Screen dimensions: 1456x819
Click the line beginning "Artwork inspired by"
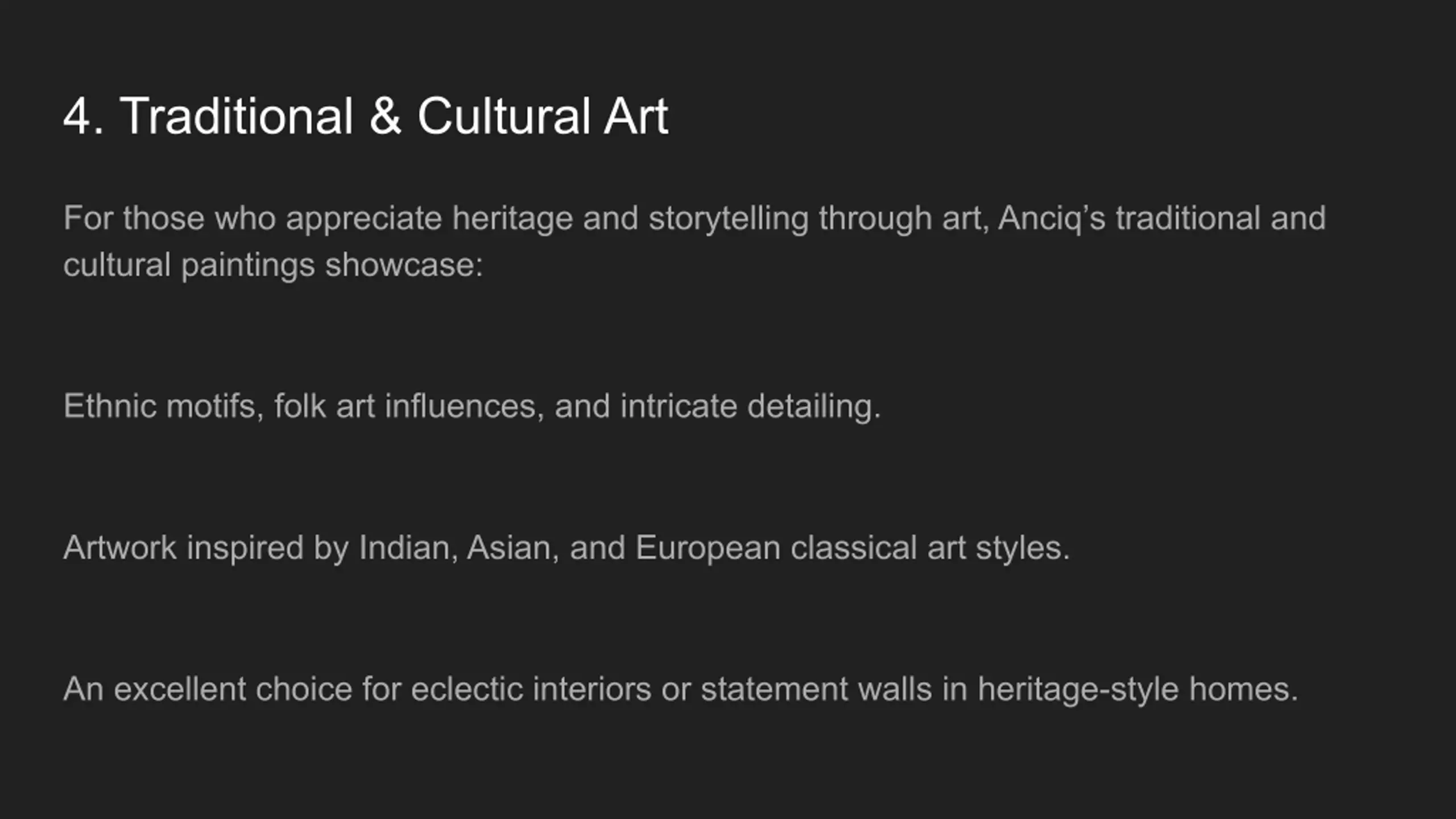click(566, 548)
